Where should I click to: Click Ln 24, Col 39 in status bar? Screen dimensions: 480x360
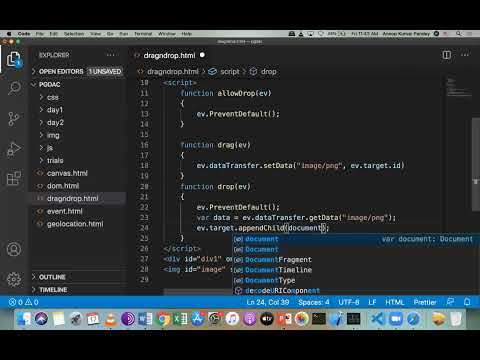pos(268,302)
